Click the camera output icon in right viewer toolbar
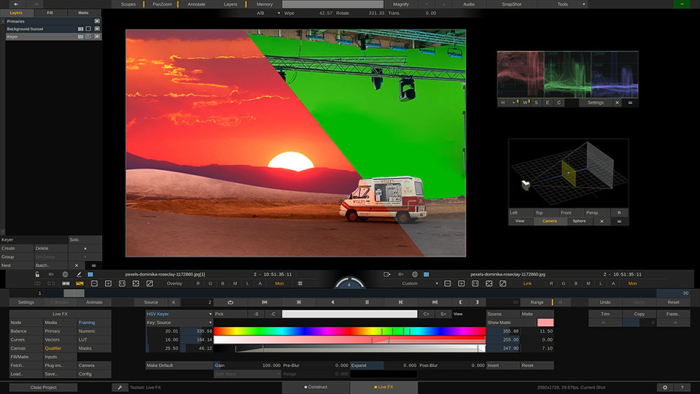Image resolution: width=700 pixels, height=394 pixels. (x=387, y=274)
